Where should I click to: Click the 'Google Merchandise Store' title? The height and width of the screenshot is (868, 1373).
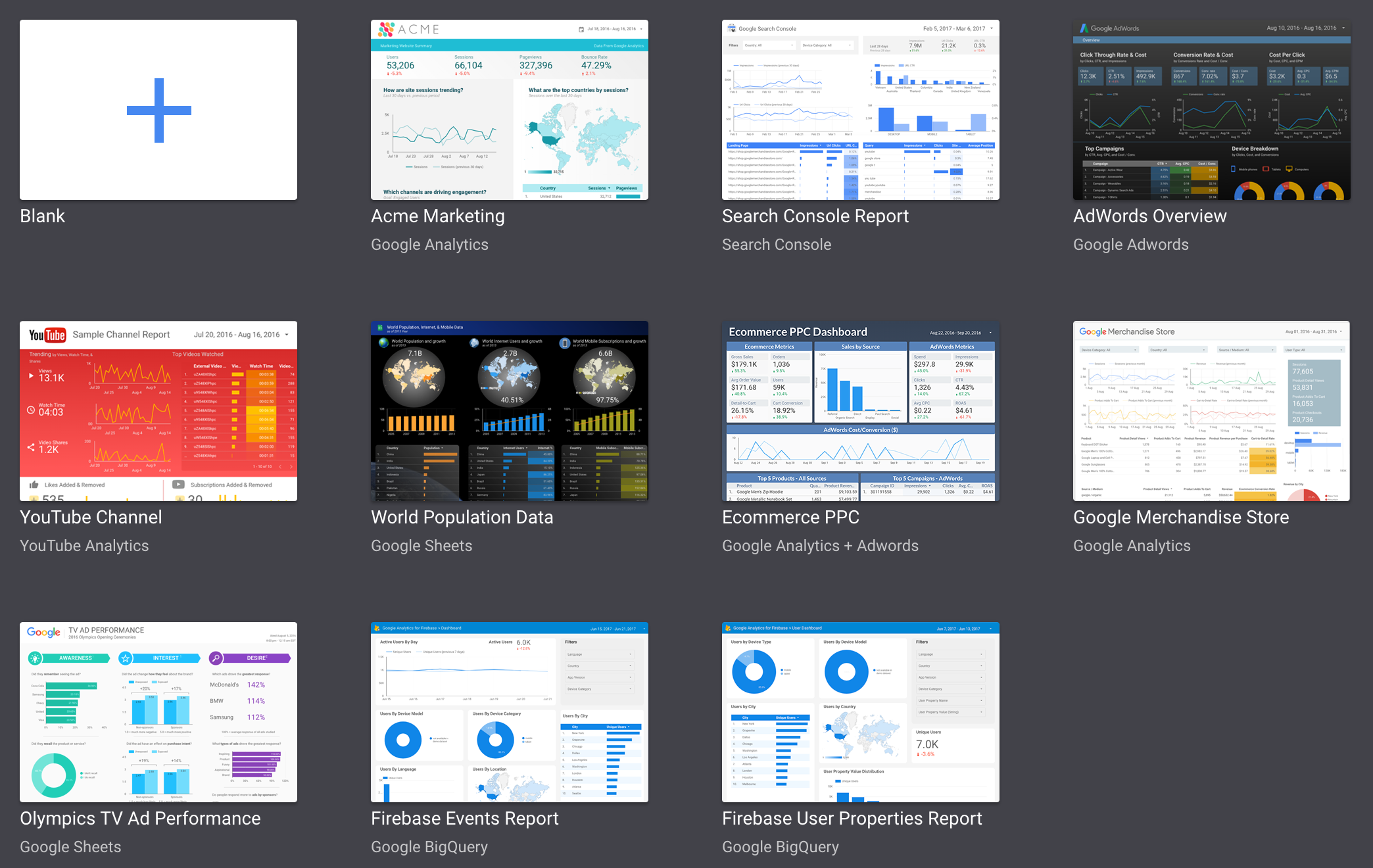point(1181,518)
